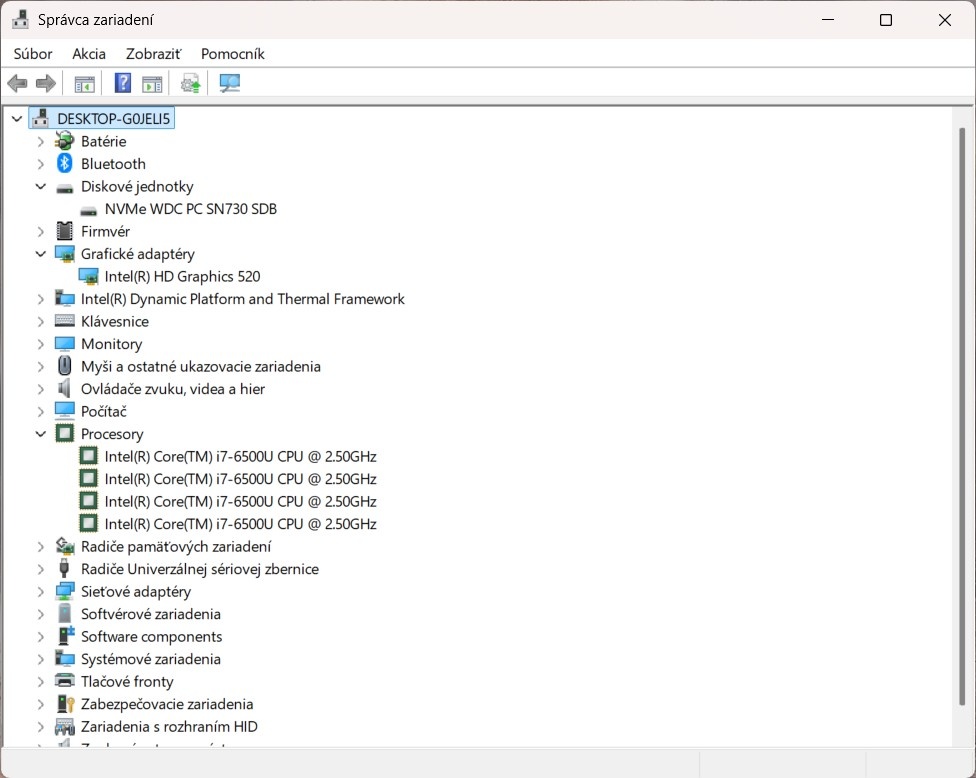Toggle the console tree pane toolbar icon
976x778 pixels.
[84, 83]
